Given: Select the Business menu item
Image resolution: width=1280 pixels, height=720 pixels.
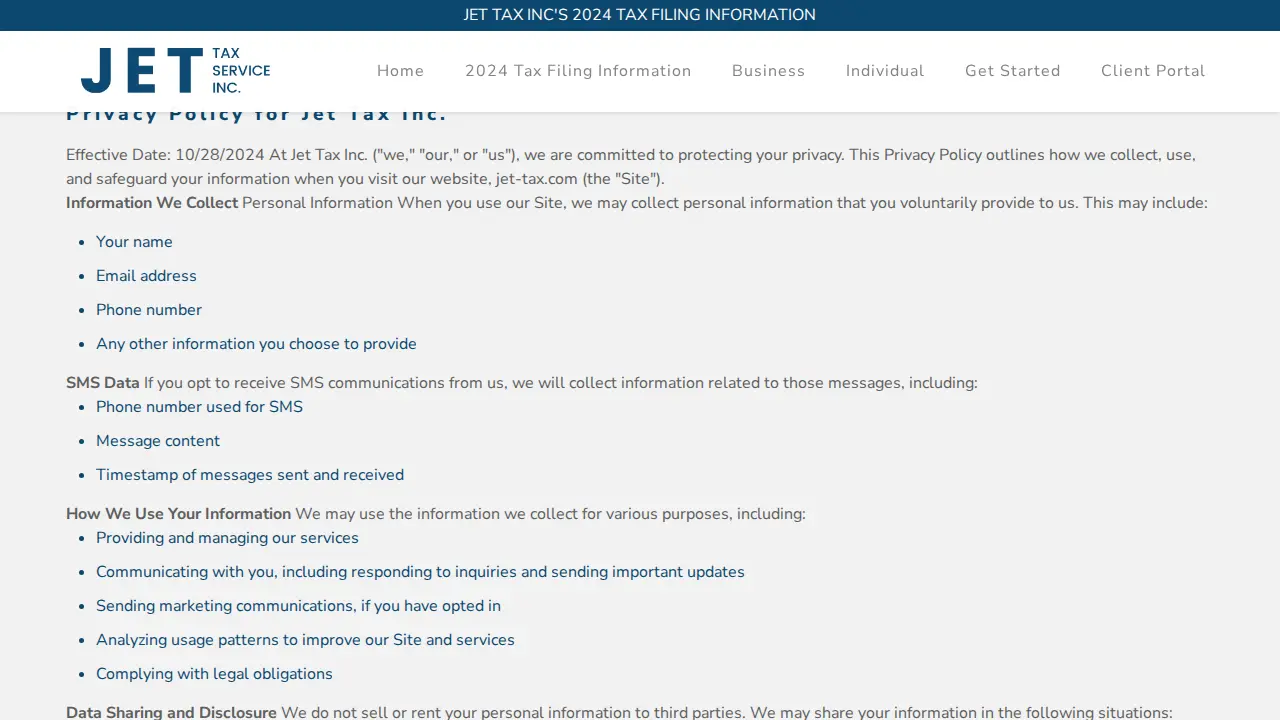Looking at the screenshot, I should click(768, 71).
